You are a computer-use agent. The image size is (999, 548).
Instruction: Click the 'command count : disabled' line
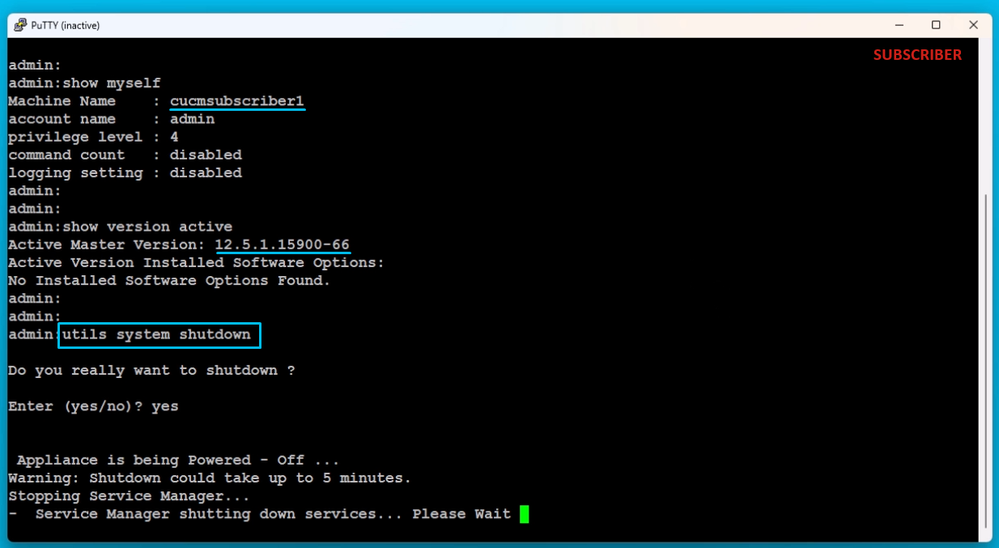click(x=125, y=155)
